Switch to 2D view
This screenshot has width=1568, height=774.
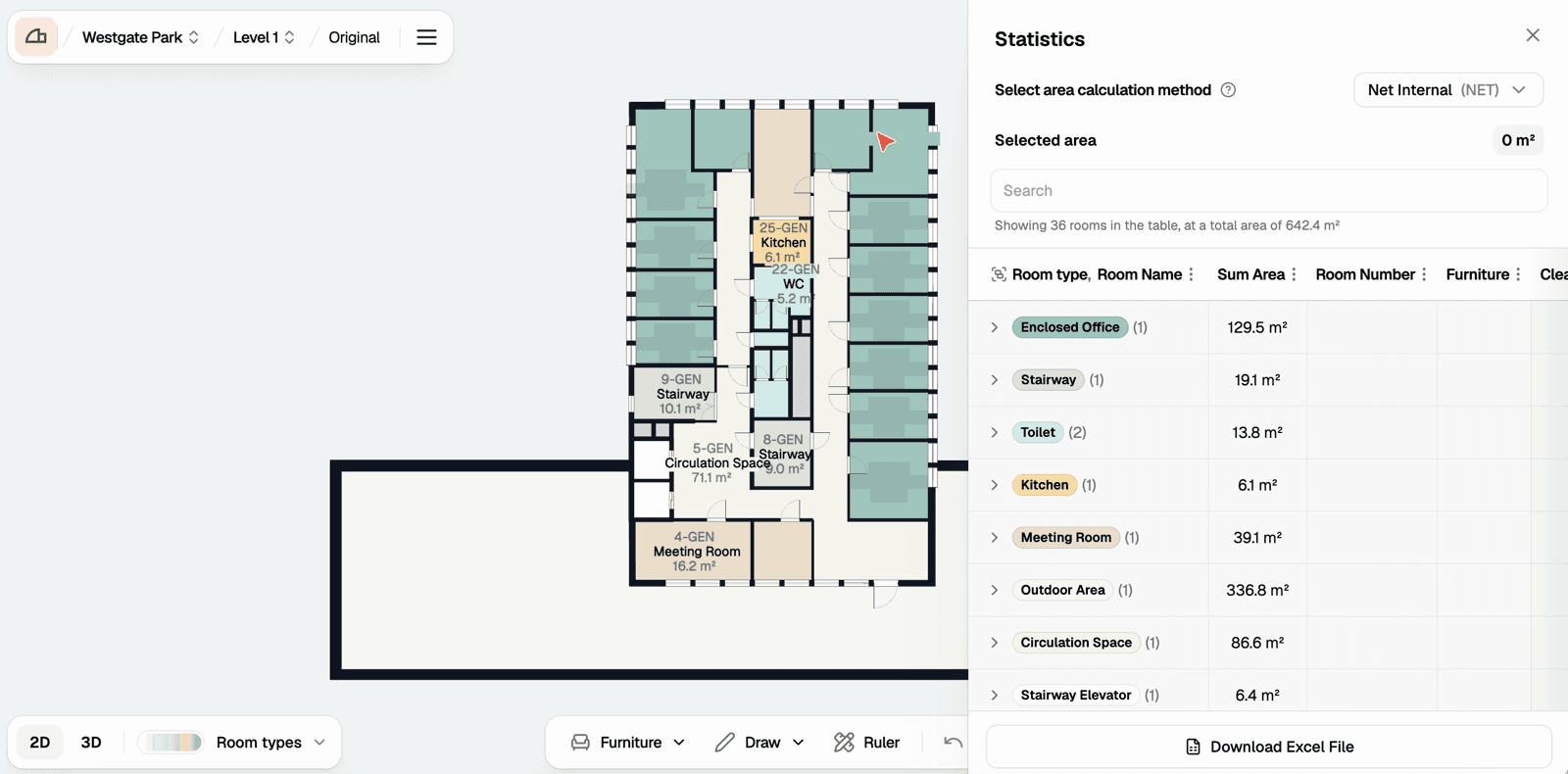click(40, 743)
